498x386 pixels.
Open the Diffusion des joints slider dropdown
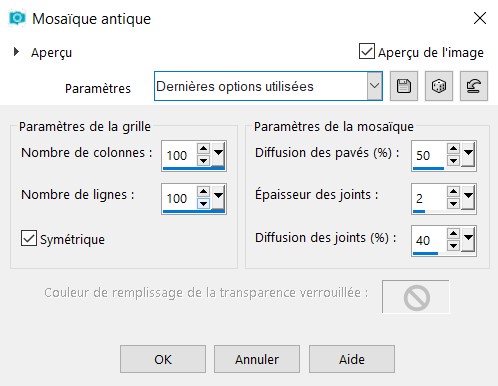pos(468,239)
